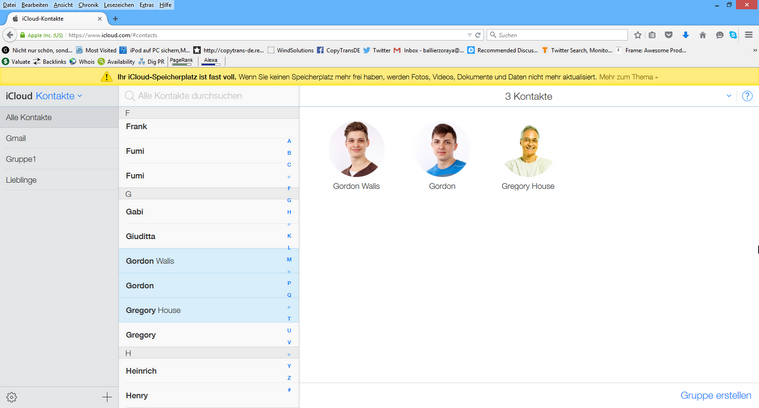Jump to letter A in alphabet index
The width and height of the screenshot is (759, 408).
(289, 141)
